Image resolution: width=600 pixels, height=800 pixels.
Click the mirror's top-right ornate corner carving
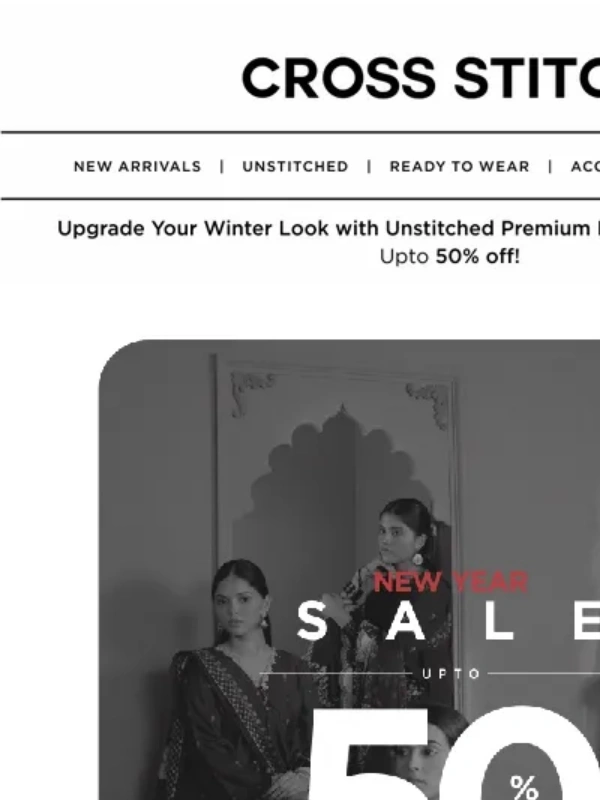click(429, 403)
